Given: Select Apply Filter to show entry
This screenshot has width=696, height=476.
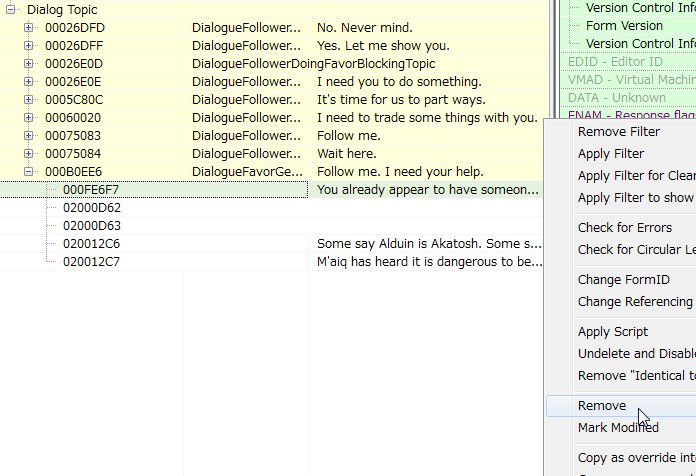Looking at the screenshot, I should 637,198.
